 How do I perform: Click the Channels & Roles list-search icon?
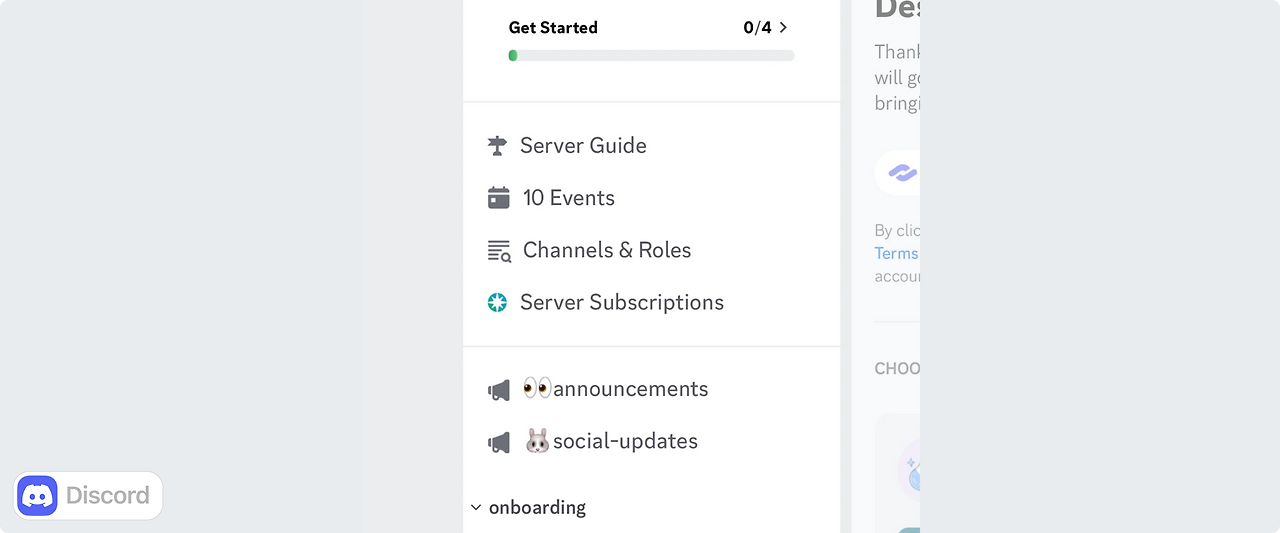pyautogui.click(x=498, y=251)
